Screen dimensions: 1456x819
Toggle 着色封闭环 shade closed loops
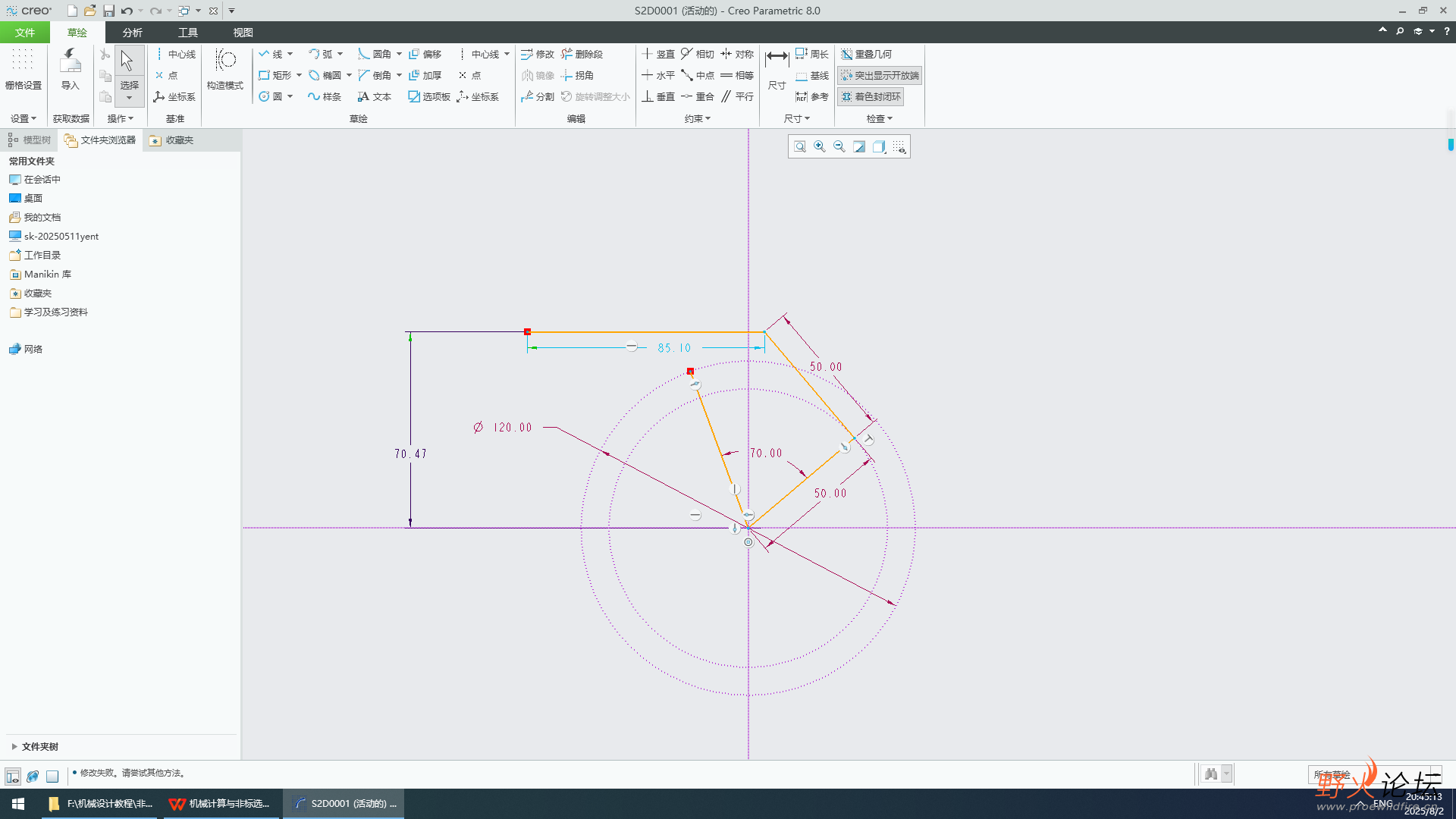point(871,96)
